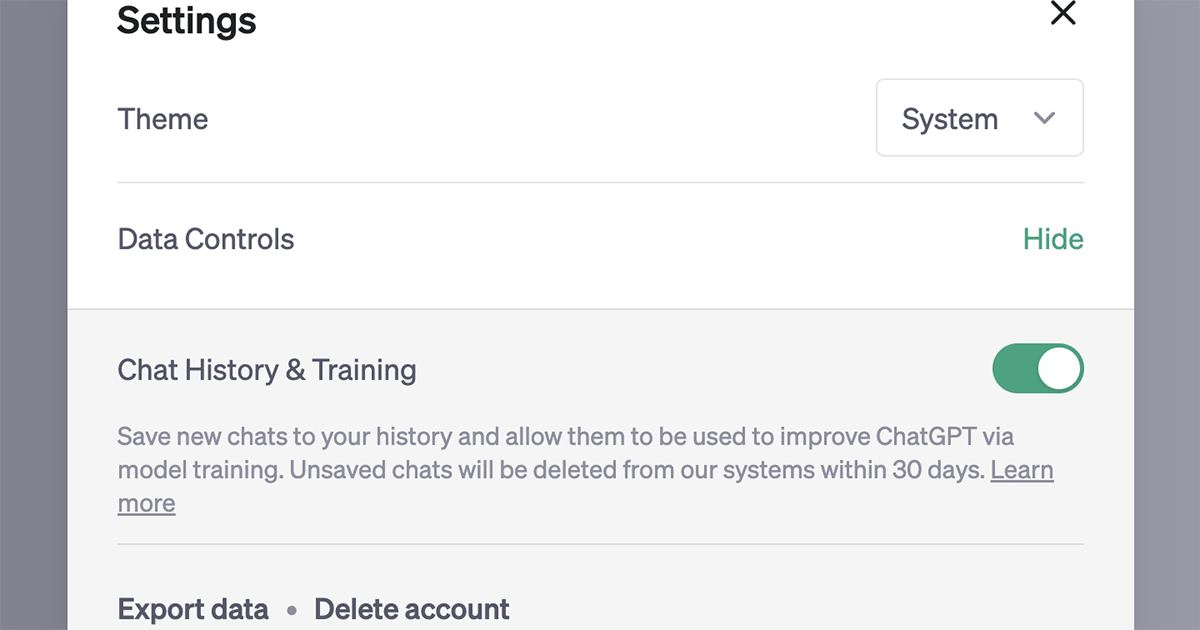Click the Theme label text
Viewport: 1200px width, 630px height.
click(x=162, y=118)
